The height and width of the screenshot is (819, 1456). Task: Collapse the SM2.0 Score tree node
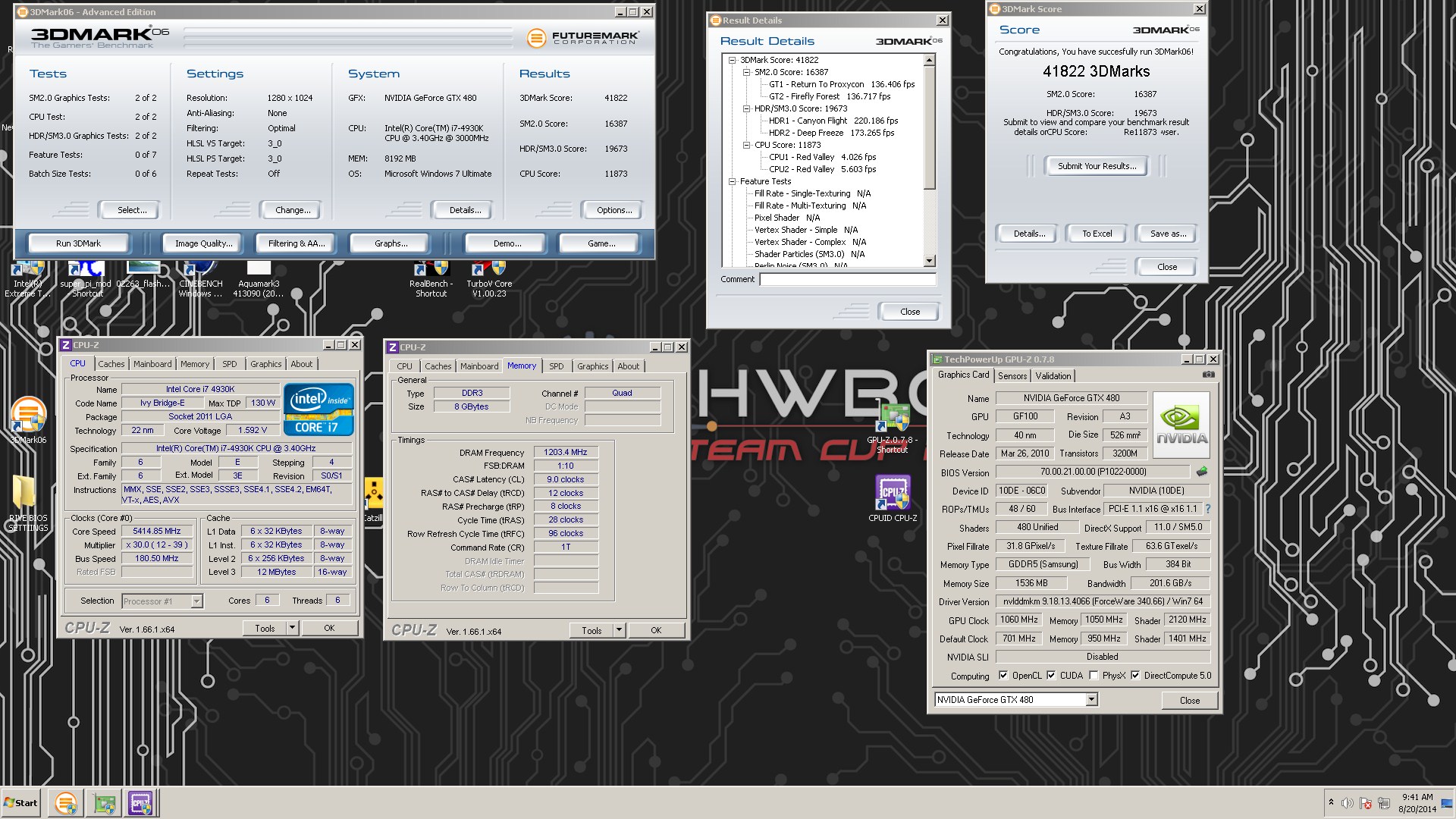[746, 72]
